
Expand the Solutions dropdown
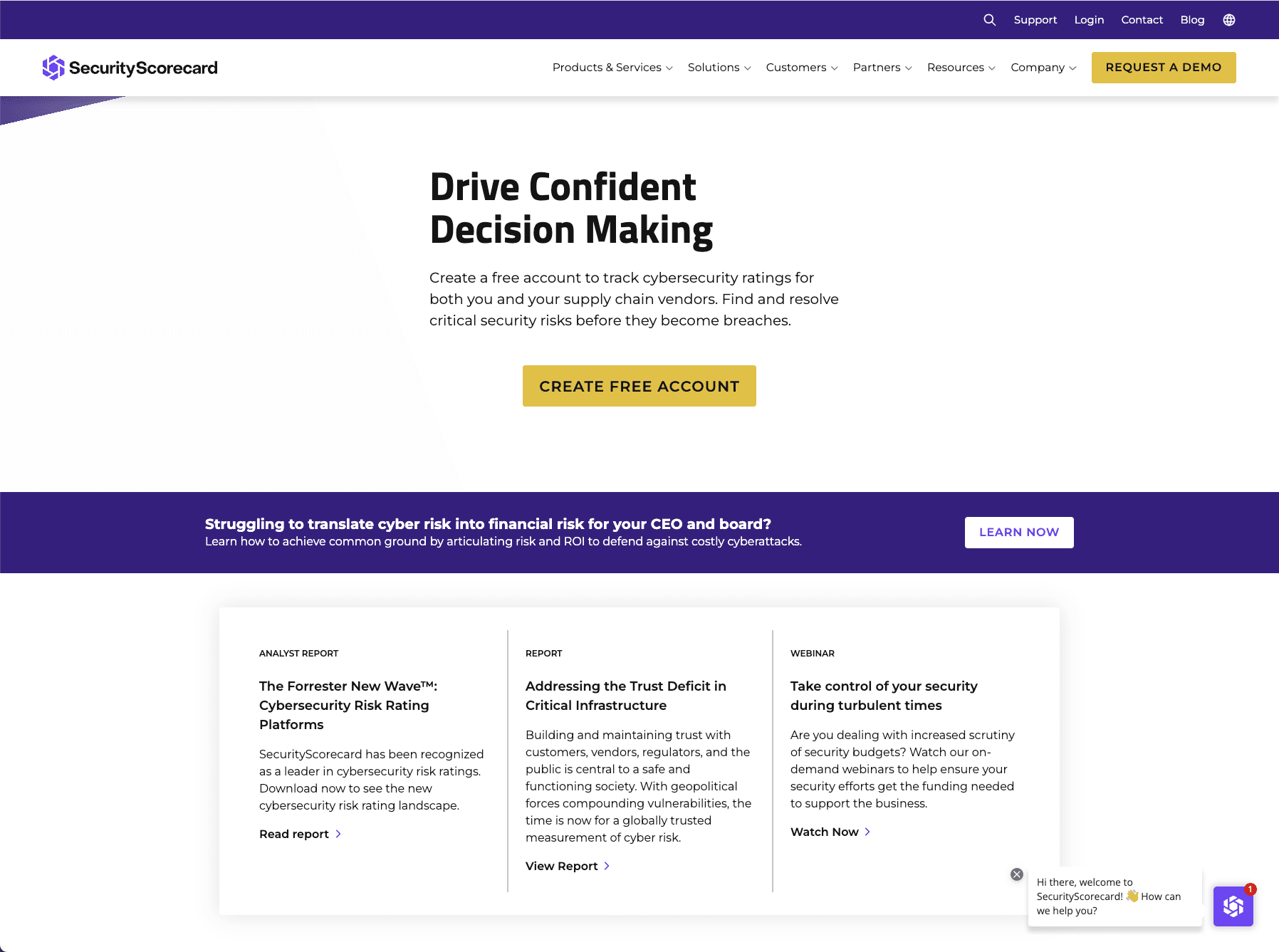point(719,67)
